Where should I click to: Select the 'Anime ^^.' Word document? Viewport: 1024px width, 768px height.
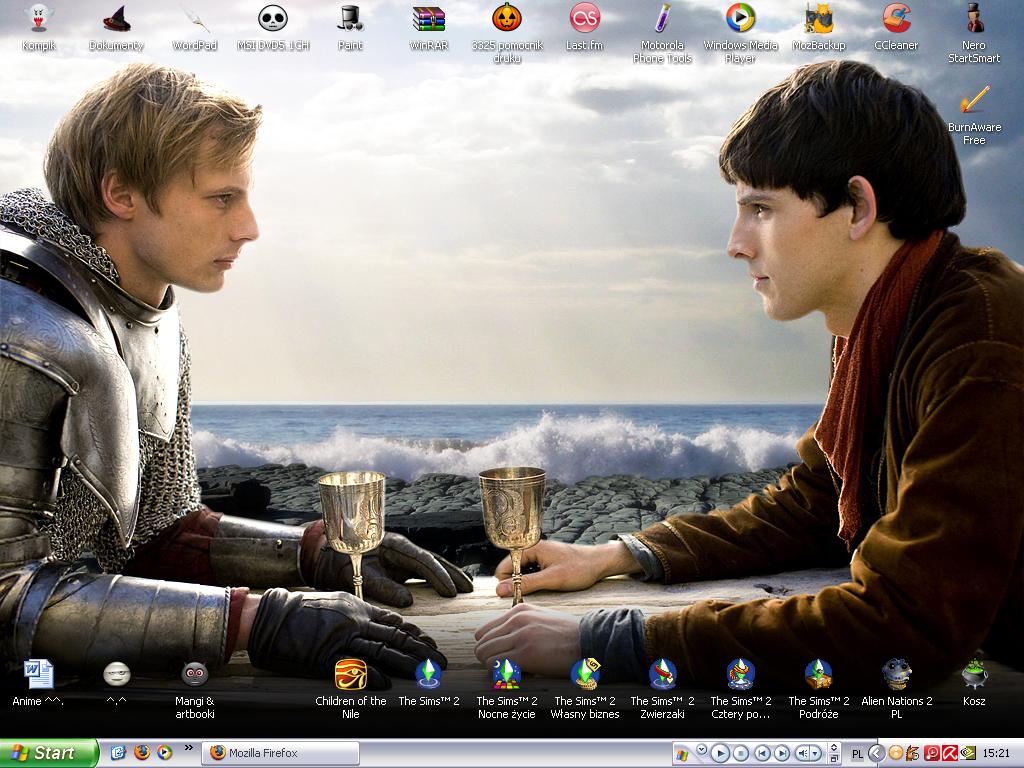click(x=39, y=683)
